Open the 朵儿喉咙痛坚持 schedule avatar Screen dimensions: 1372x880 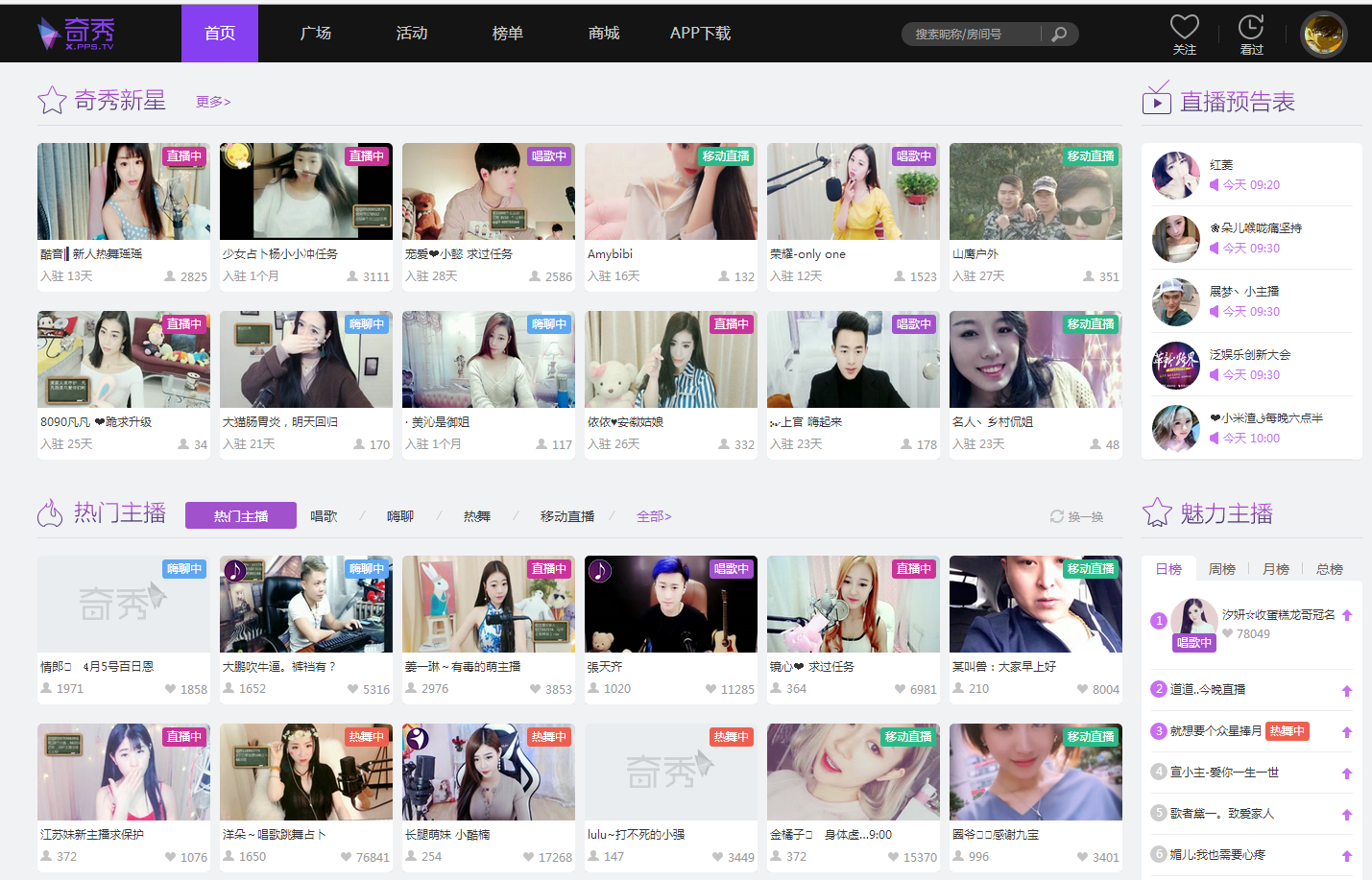pyautogui.click(x=1176, y=239)
